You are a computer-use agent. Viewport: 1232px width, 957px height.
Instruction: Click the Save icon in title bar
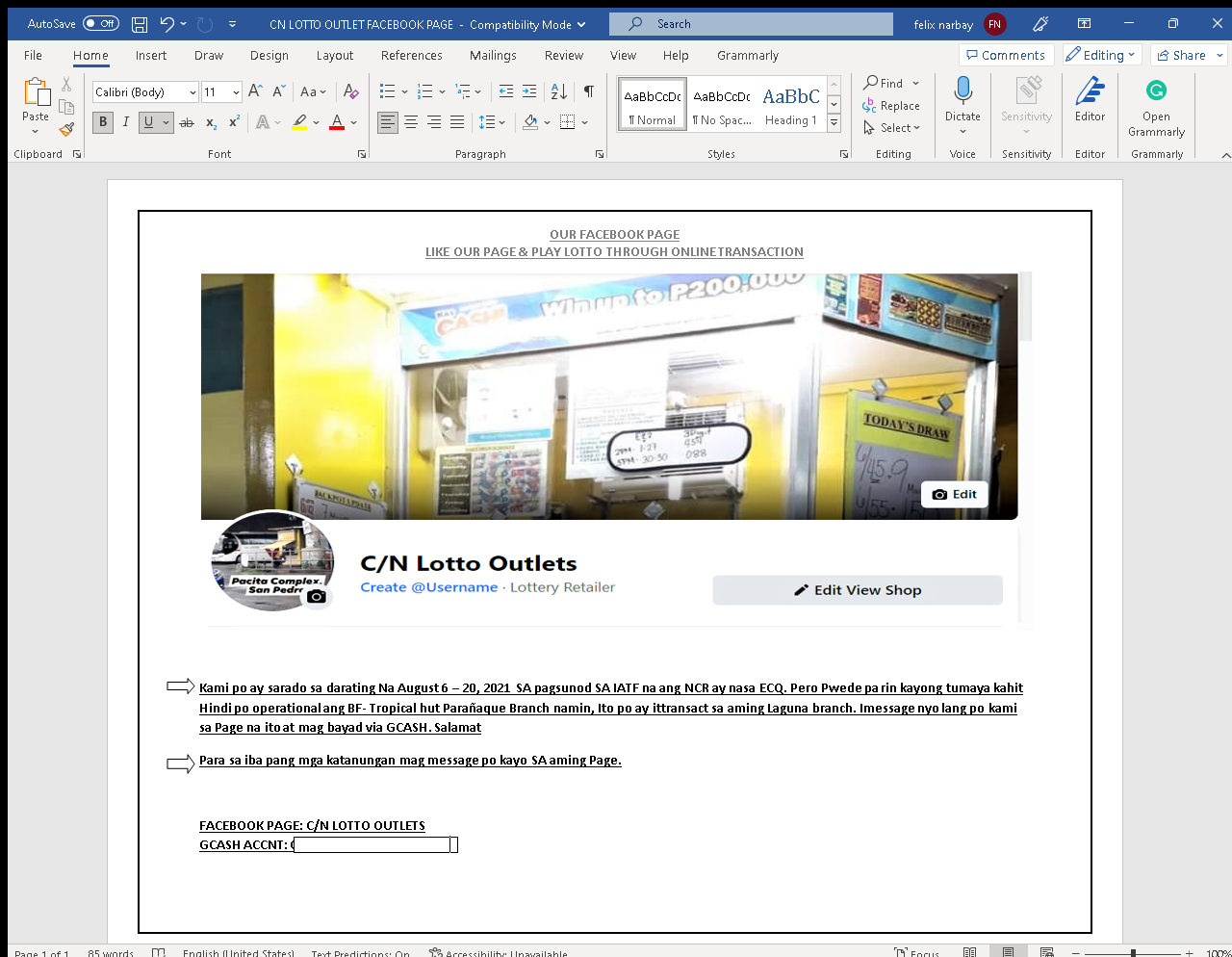pos(140,24)
